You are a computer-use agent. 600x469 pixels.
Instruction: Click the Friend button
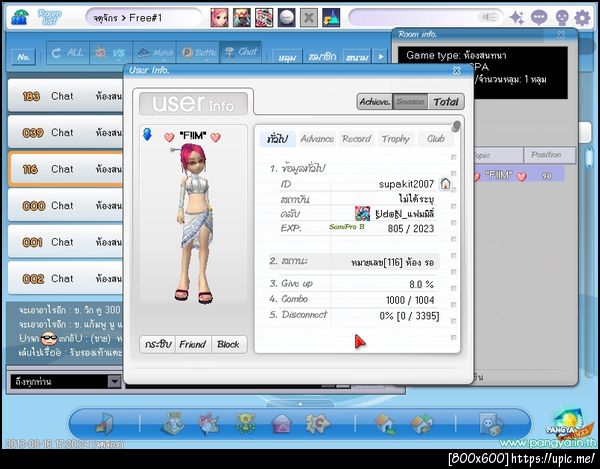(193, 344)
